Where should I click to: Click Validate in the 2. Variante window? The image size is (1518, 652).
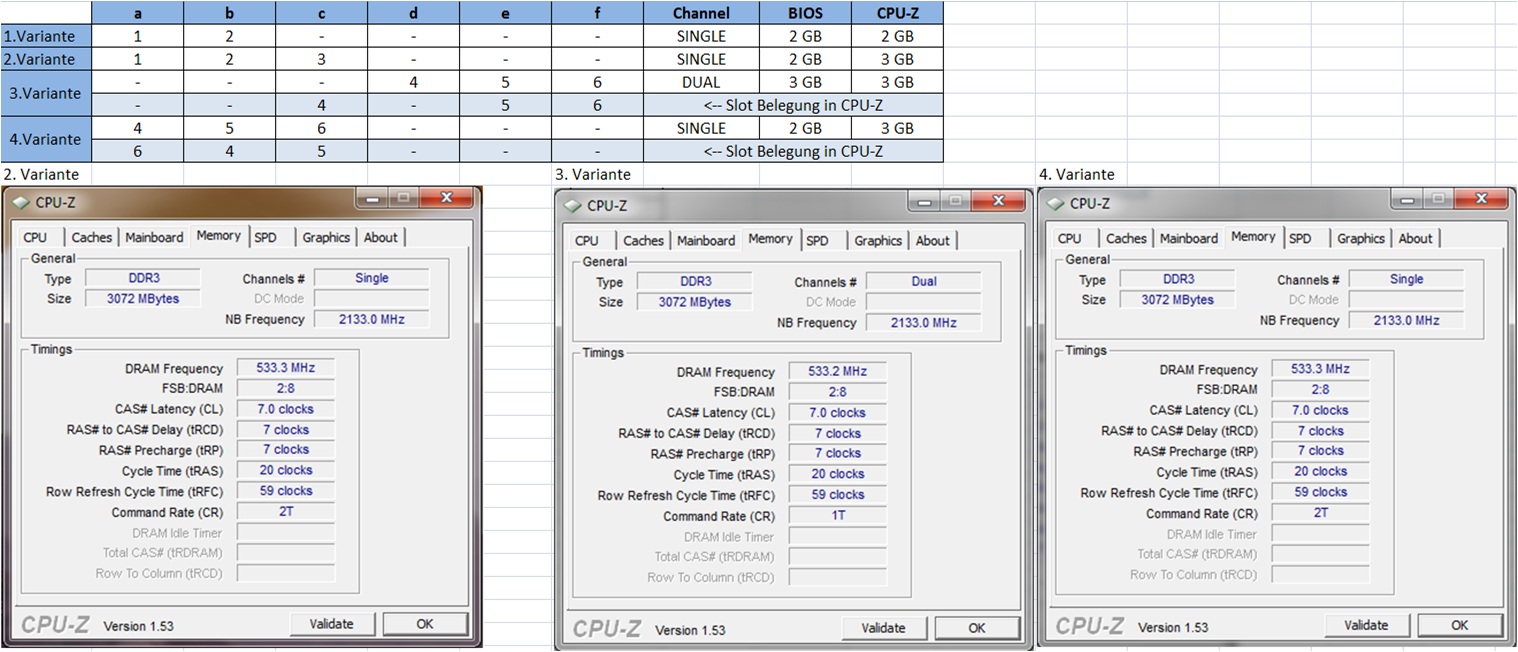tap(331, 624)
